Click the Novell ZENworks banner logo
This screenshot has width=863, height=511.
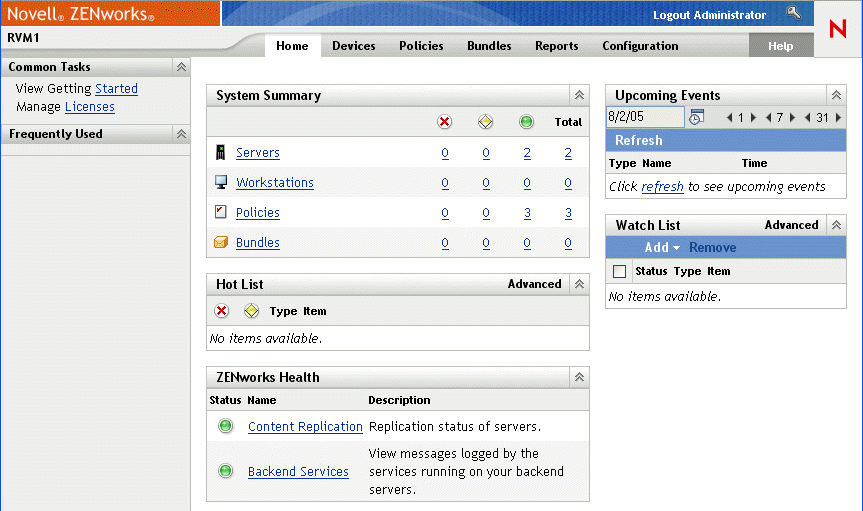click(x=80, y=14)
